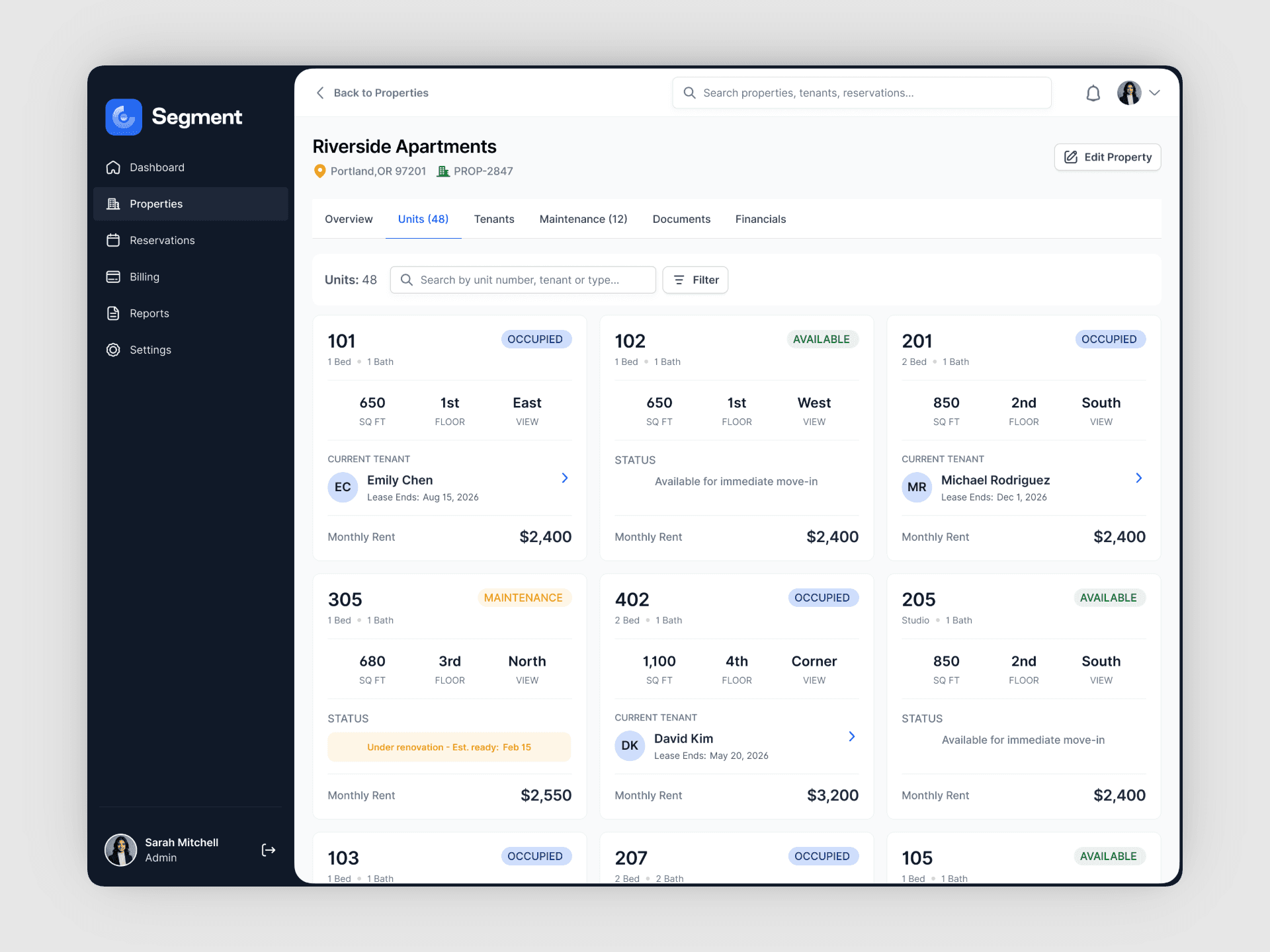Open the Tenants tab
Viewport: 1270px width, 952px height.
tap(493, 219)
